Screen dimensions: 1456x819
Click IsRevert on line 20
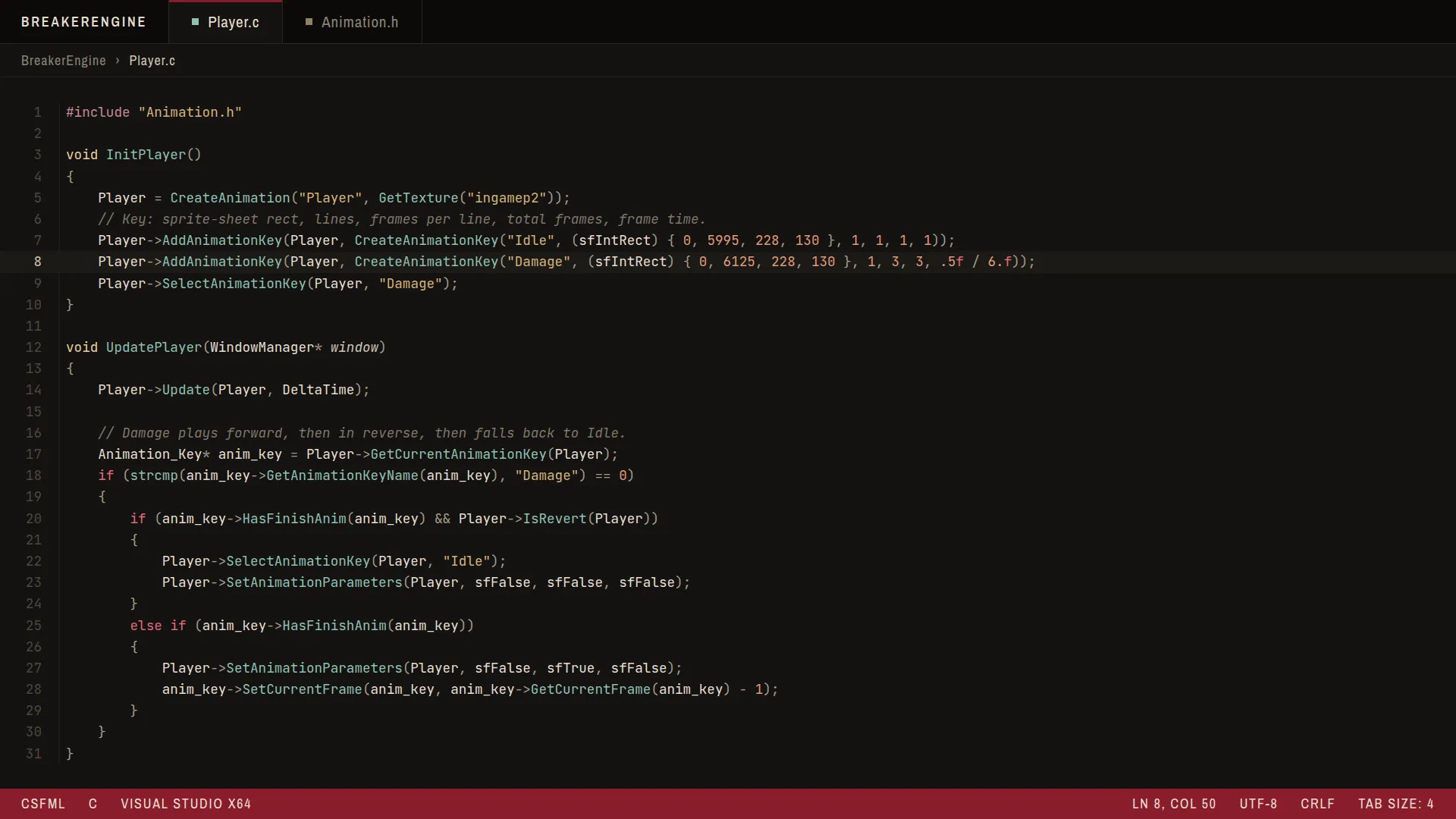click(554, 519)
